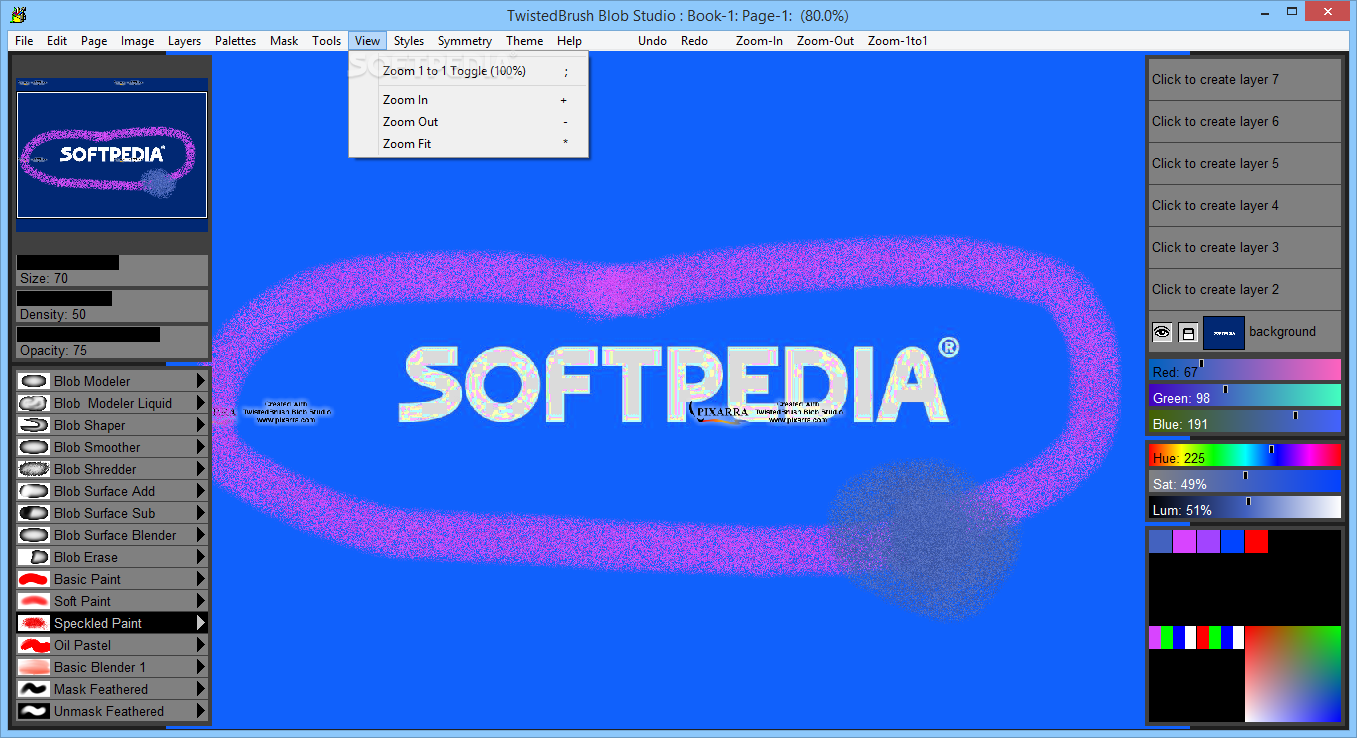The image size is (1357, 738).
Task: Click the Zoom-1to1 toolbar button
Action: (898, 41)
